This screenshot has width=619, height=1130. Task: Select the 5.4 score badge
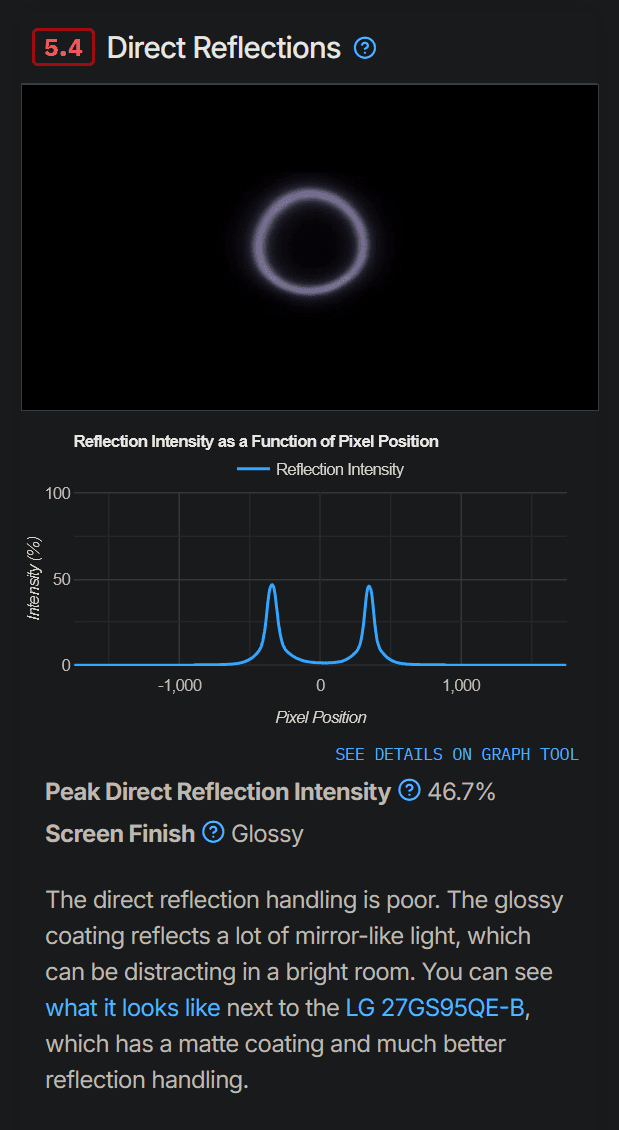(x=63, y=46)
